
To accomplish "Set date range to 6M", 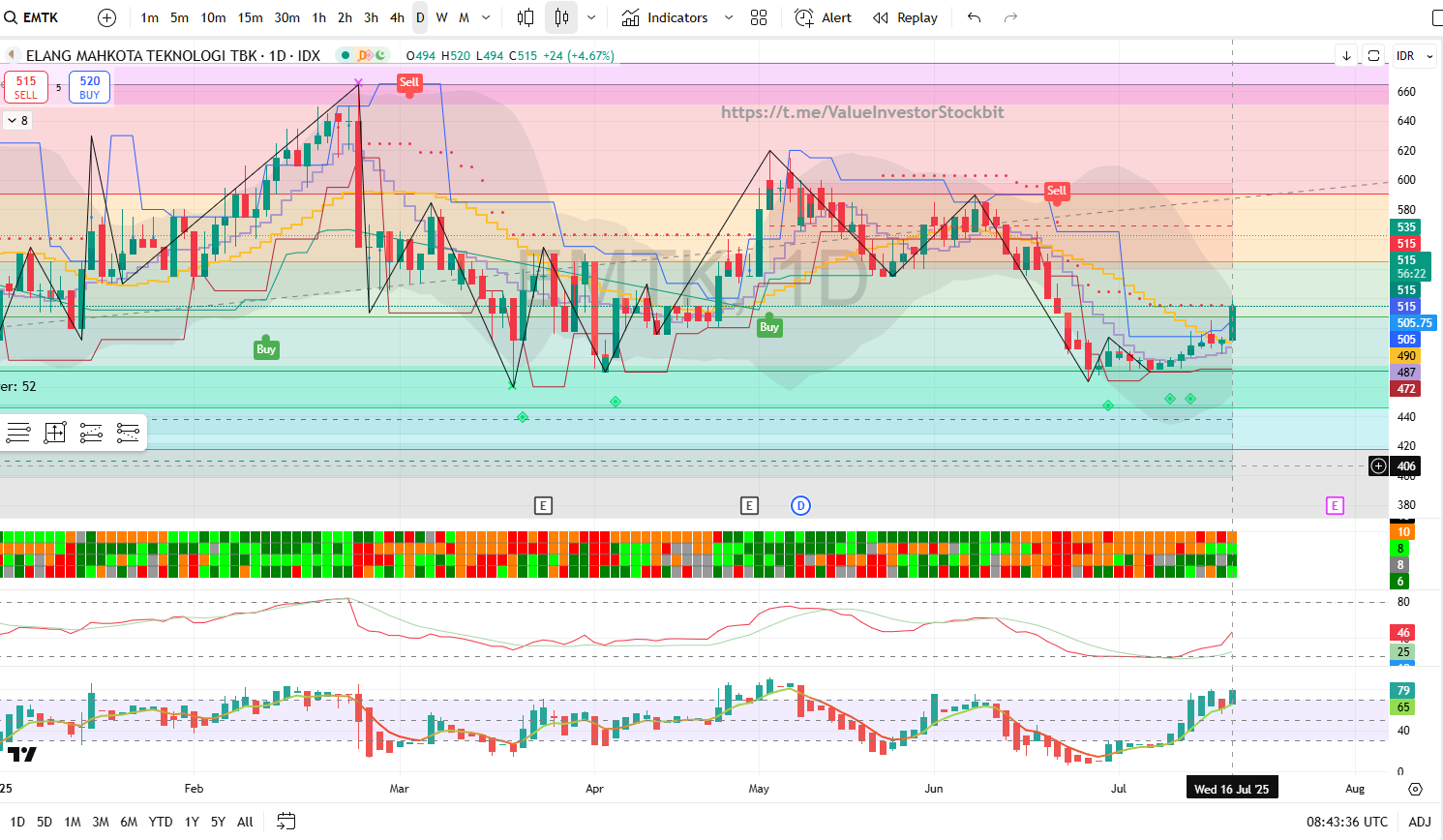I will (x=129, y=822).
